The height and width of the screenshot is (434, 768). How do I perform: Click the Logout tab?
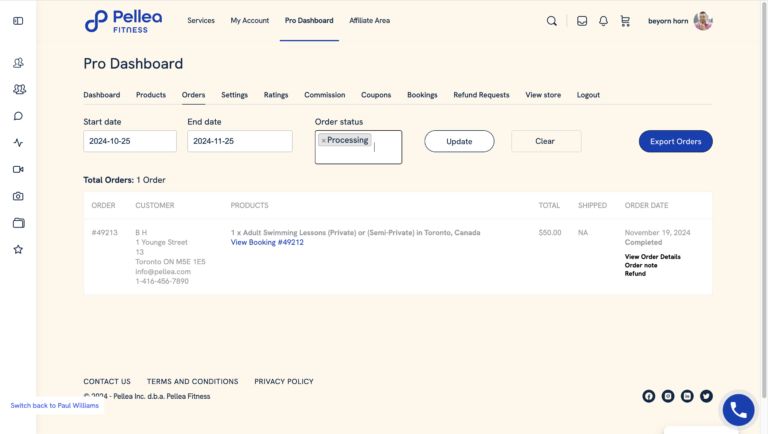tap(588, 95)
